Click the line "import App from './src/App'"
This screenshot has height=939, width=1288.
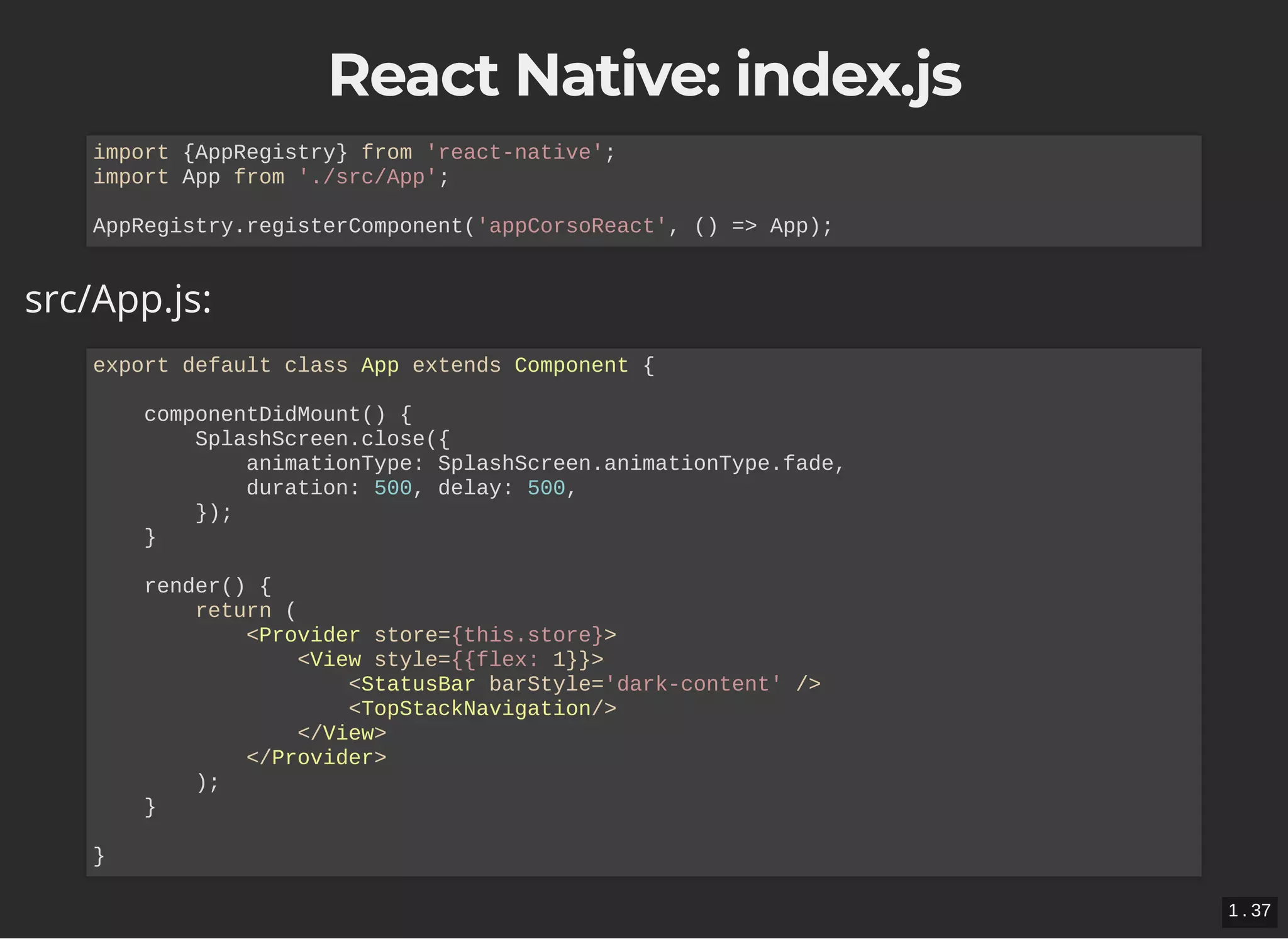(271, 177)
